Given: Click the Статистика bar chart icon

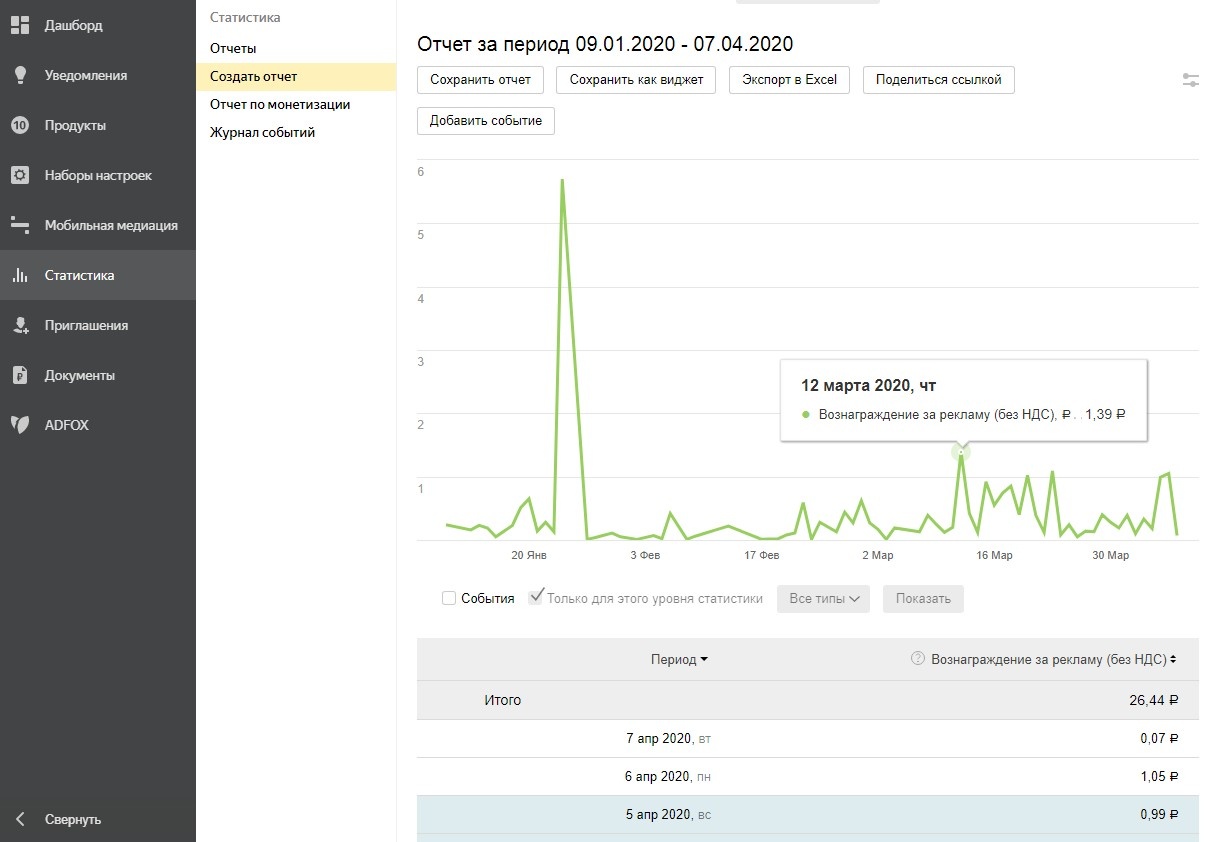Looking at the screenshot, I should coord(20,275).
